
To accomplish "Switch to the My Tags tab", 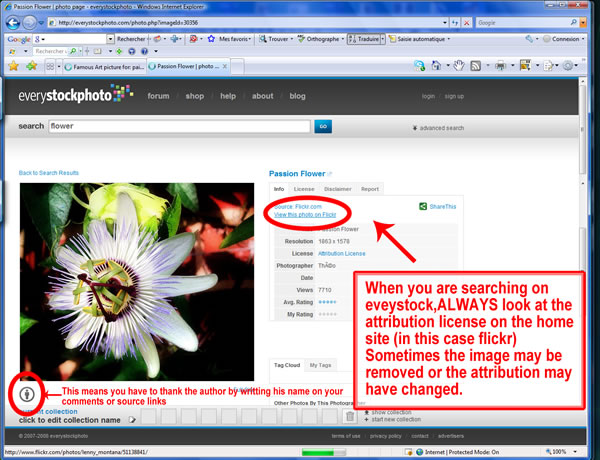I will click(x=320, y=365).
